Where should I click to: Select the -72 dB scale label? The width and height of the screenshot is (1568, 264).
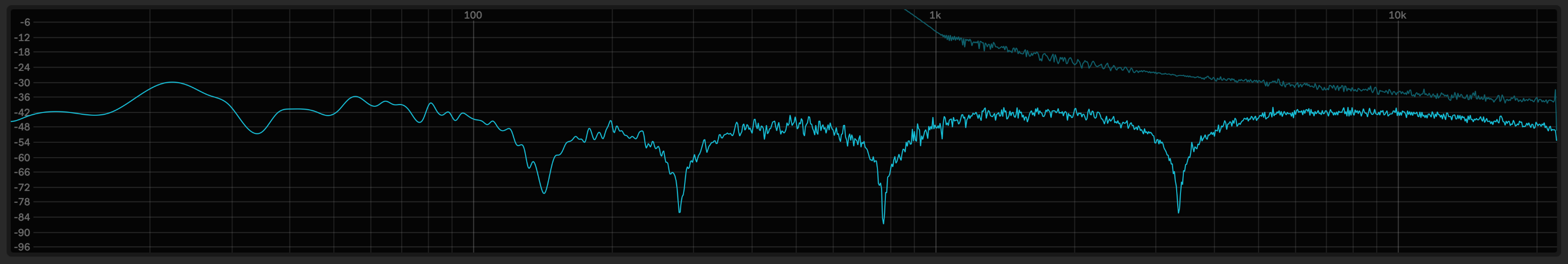[x=22, y=188]
